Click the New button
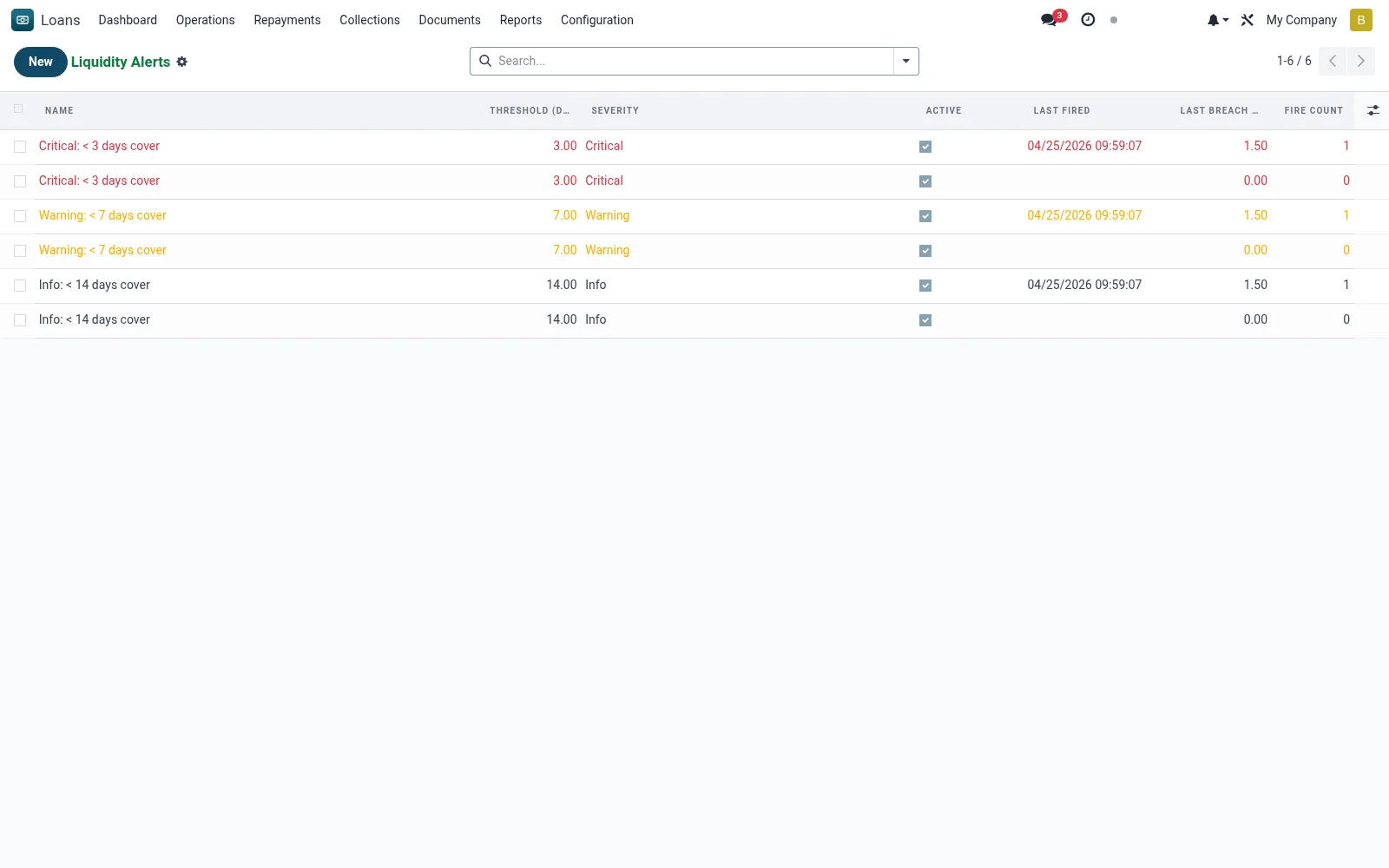The width and height of the screenshot is (1389, 868). click(41, 62)
